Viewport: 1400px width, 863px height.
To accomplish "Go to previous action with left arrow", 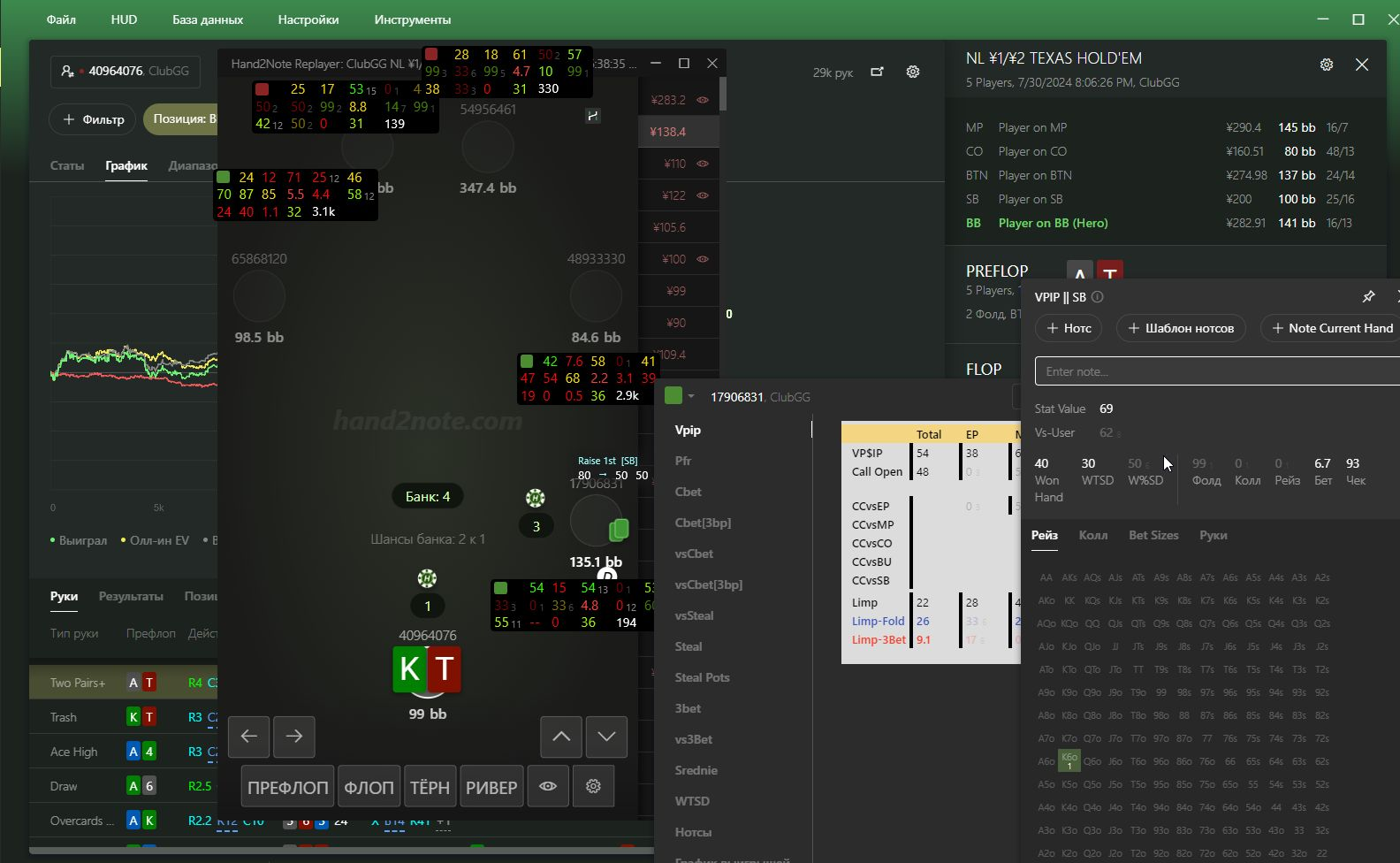I will pyautogui.click(x=249, y=737).
